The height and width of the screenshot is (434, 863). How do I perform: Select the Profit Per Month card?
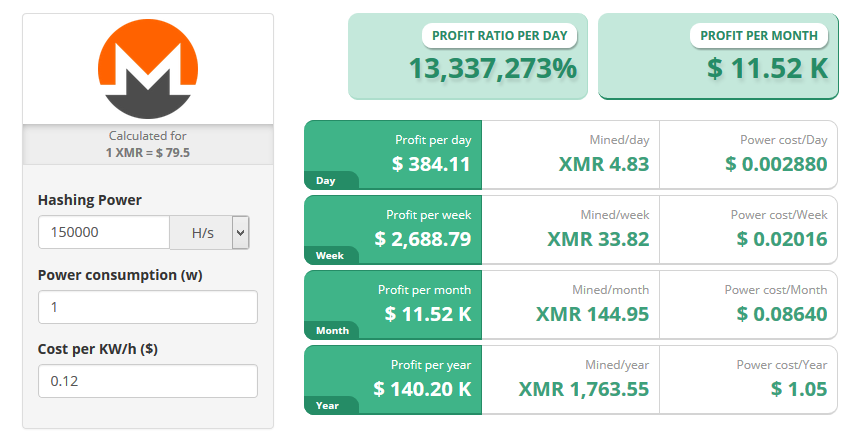(717, 56)
